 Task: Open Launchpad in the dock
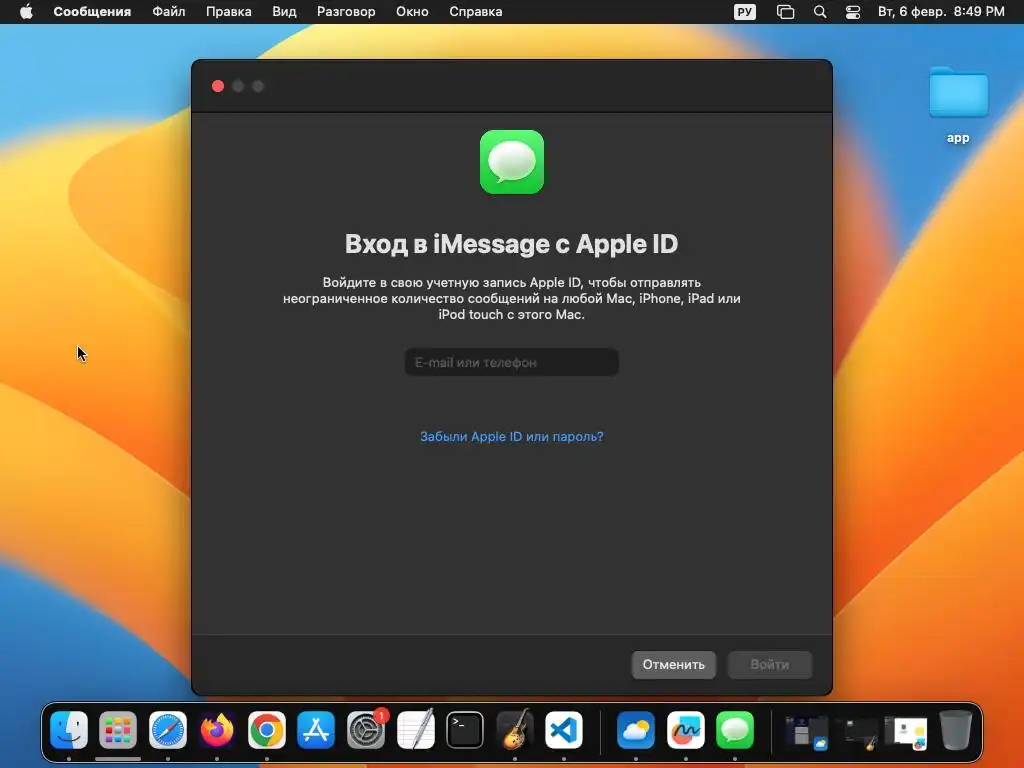pyautogui.click(x=118, y=729)
